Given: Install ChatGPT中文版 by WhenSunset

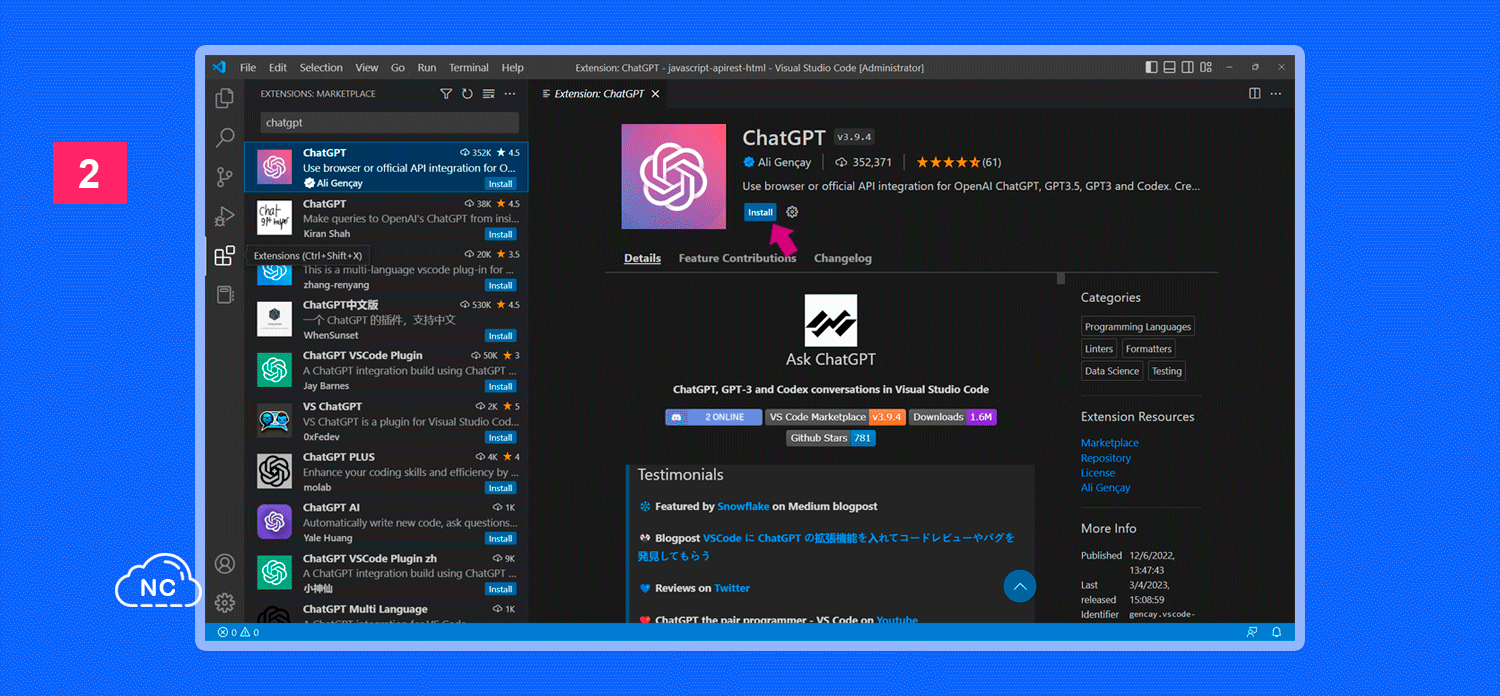Looking at the screenshot, I should pyautogui.click(x=501, y=336).
